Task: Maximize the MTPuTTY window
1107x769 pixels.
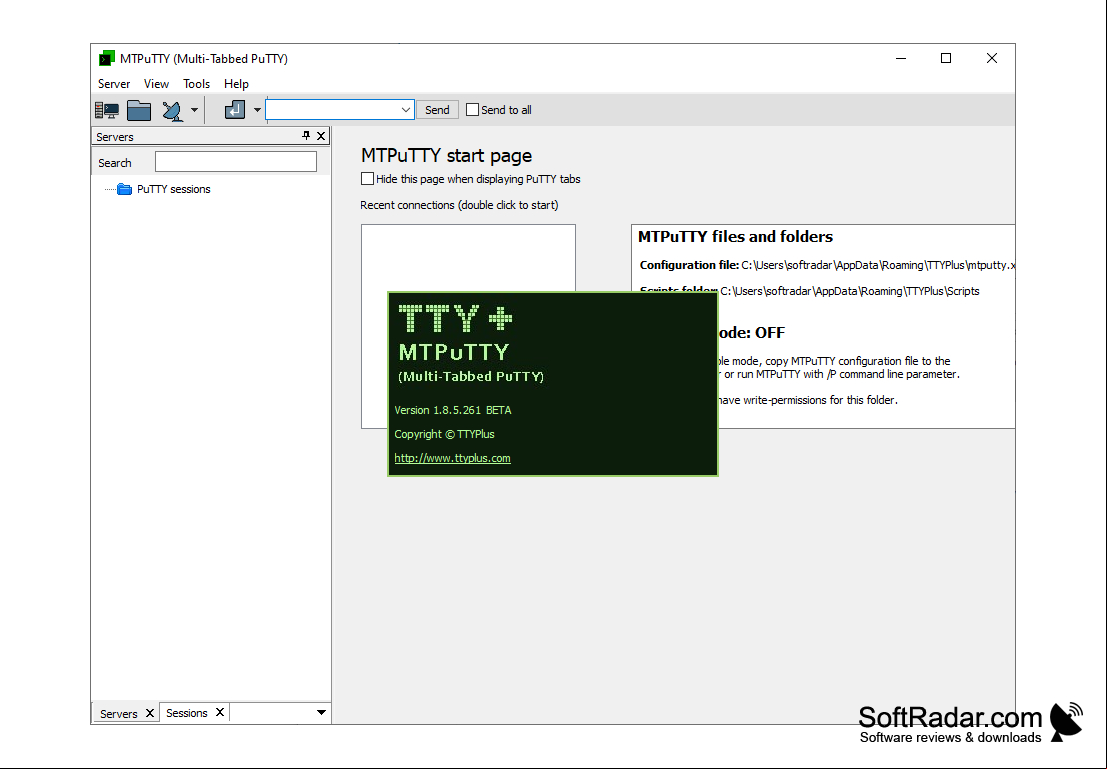Action: (946, 59)
